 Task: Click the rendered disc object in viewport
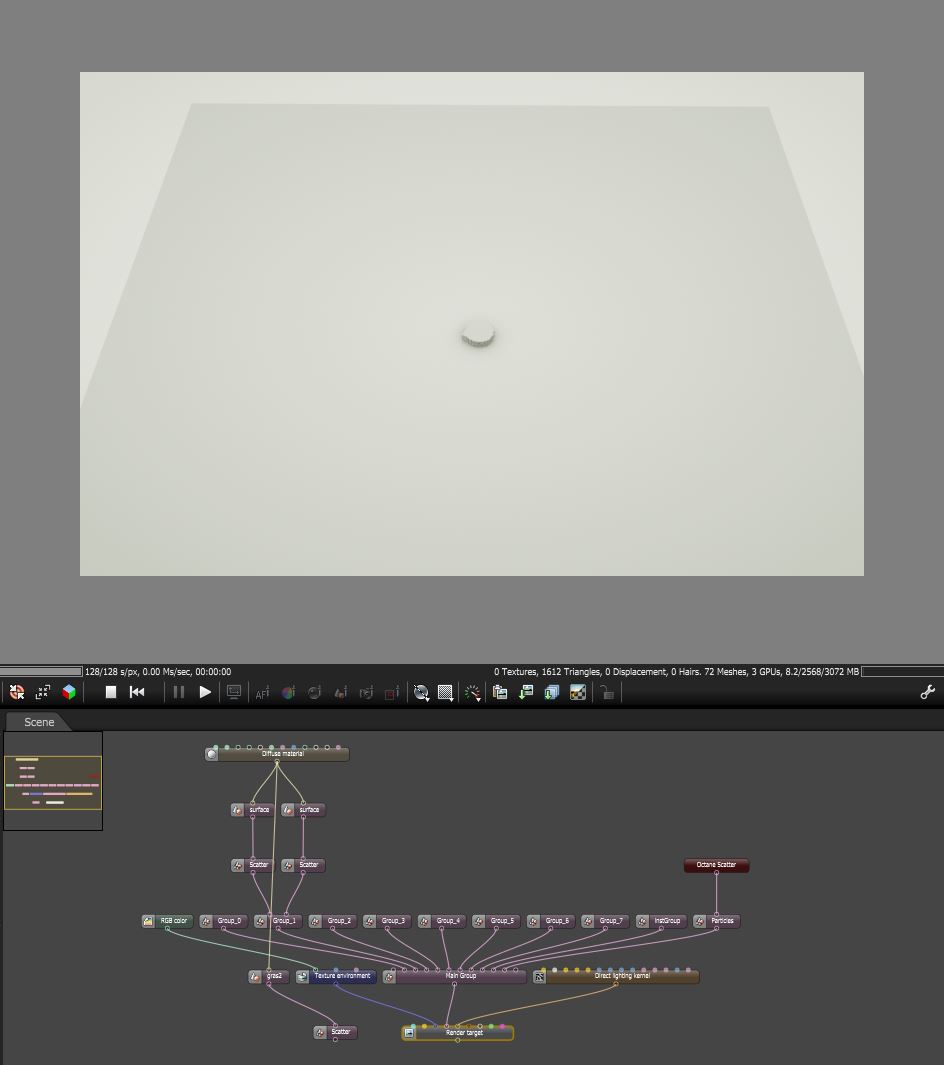point(478,336)
